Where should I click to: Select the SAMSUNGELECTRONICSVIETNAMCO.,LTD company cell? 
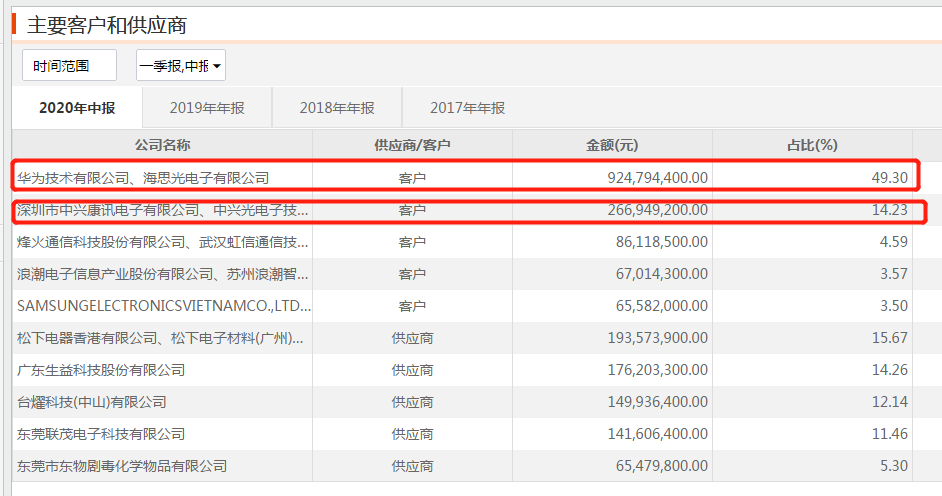click(x=163, y=306)
